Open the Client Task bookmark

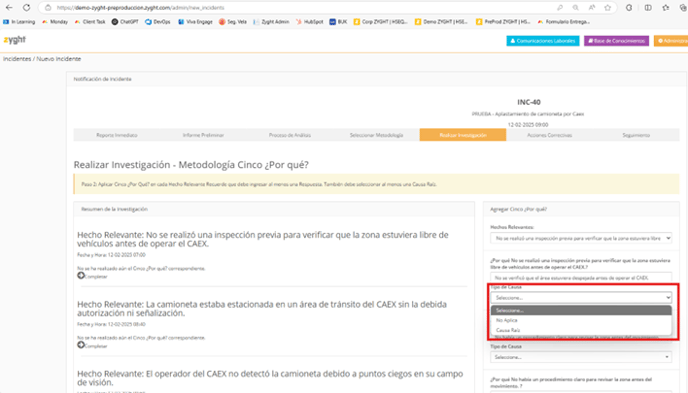click(90, 21)
